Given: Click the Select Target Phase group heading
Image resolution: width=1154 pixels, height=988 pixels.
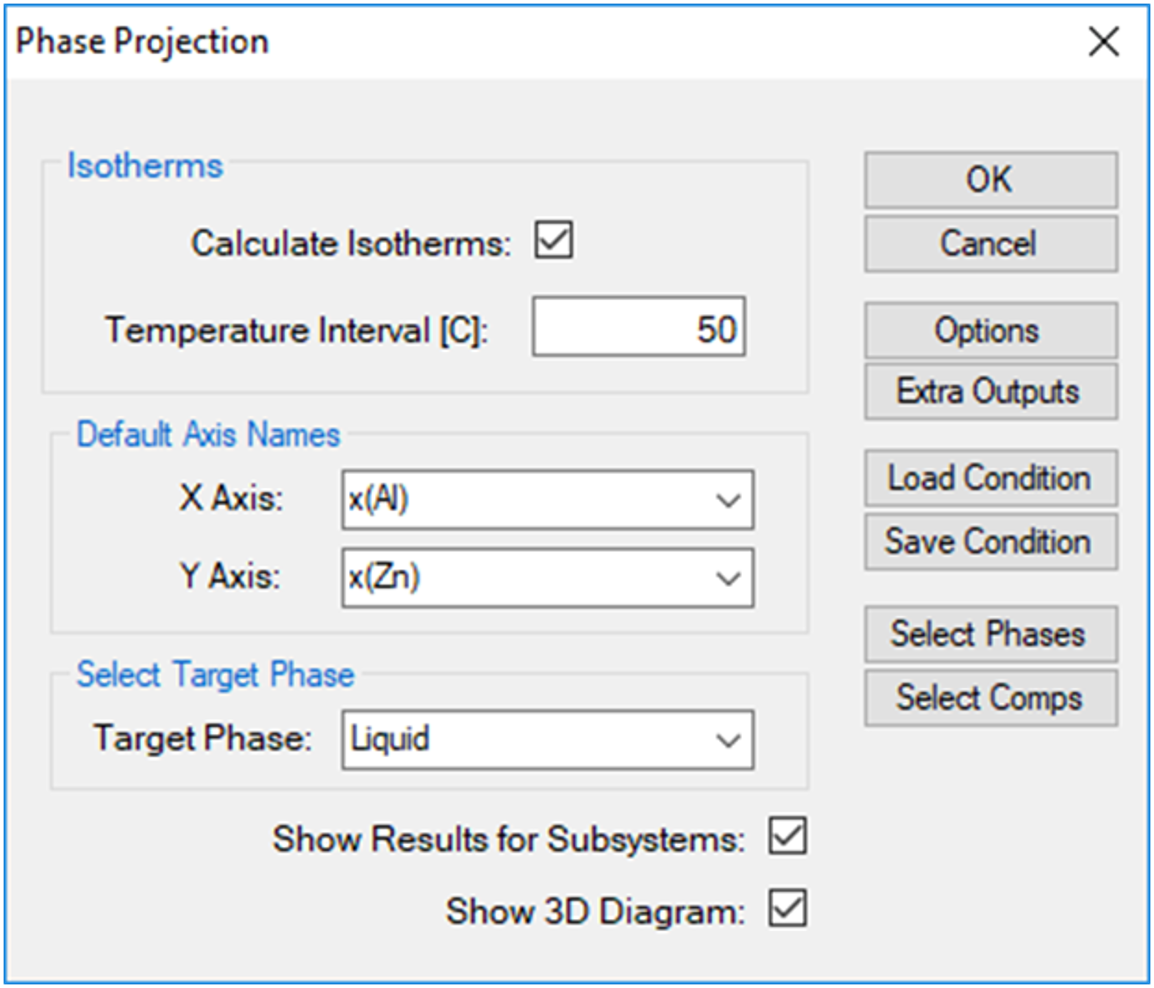Looking at the screenshot, I should coord(215,675).
